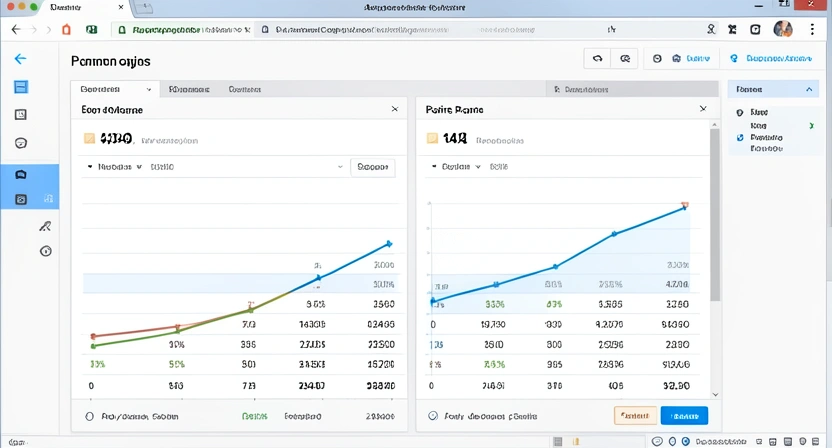Viewport: 832px width, 448px height.
Task: Click the undo arrow icon in header toolbar
Action: click(597, 59)
